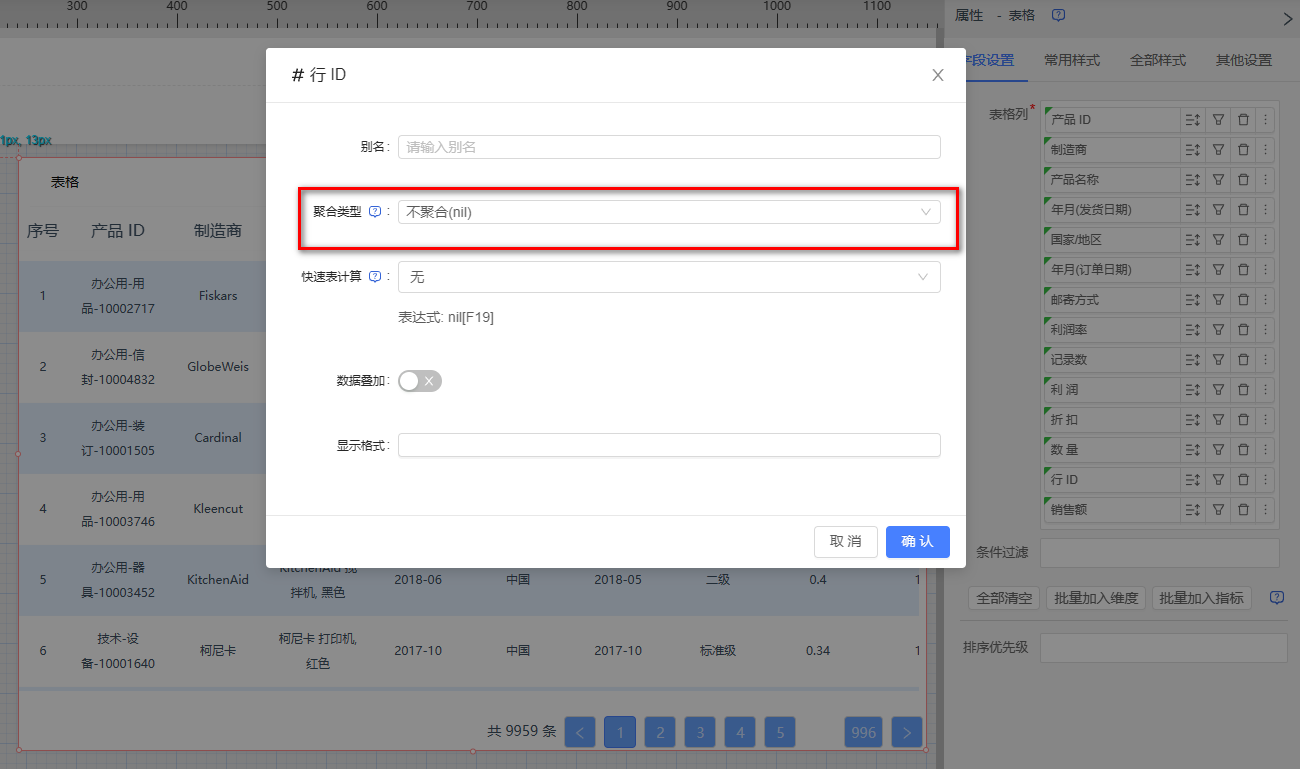The image size is (1300, 769).
Task: Click the 排序优先级 field
Action: tap(1164, 647)
